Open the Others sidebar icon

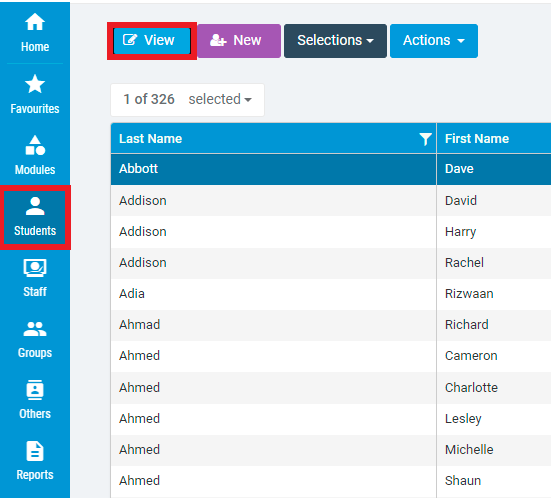(x=35, y=389)
